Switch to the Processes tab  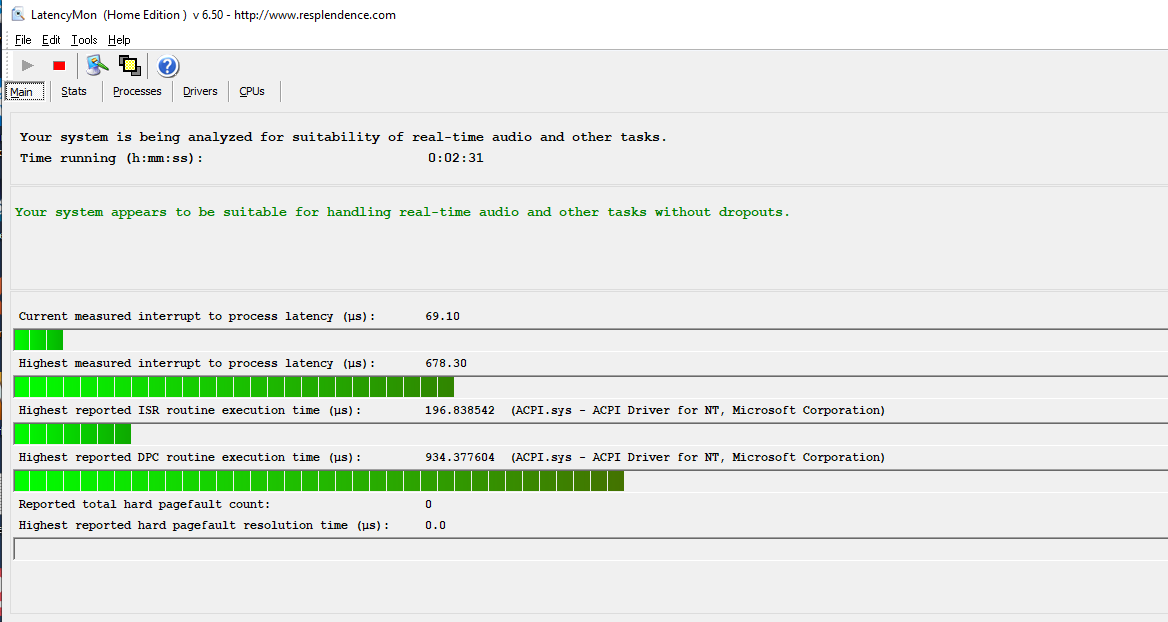click(x=137, y=91)
